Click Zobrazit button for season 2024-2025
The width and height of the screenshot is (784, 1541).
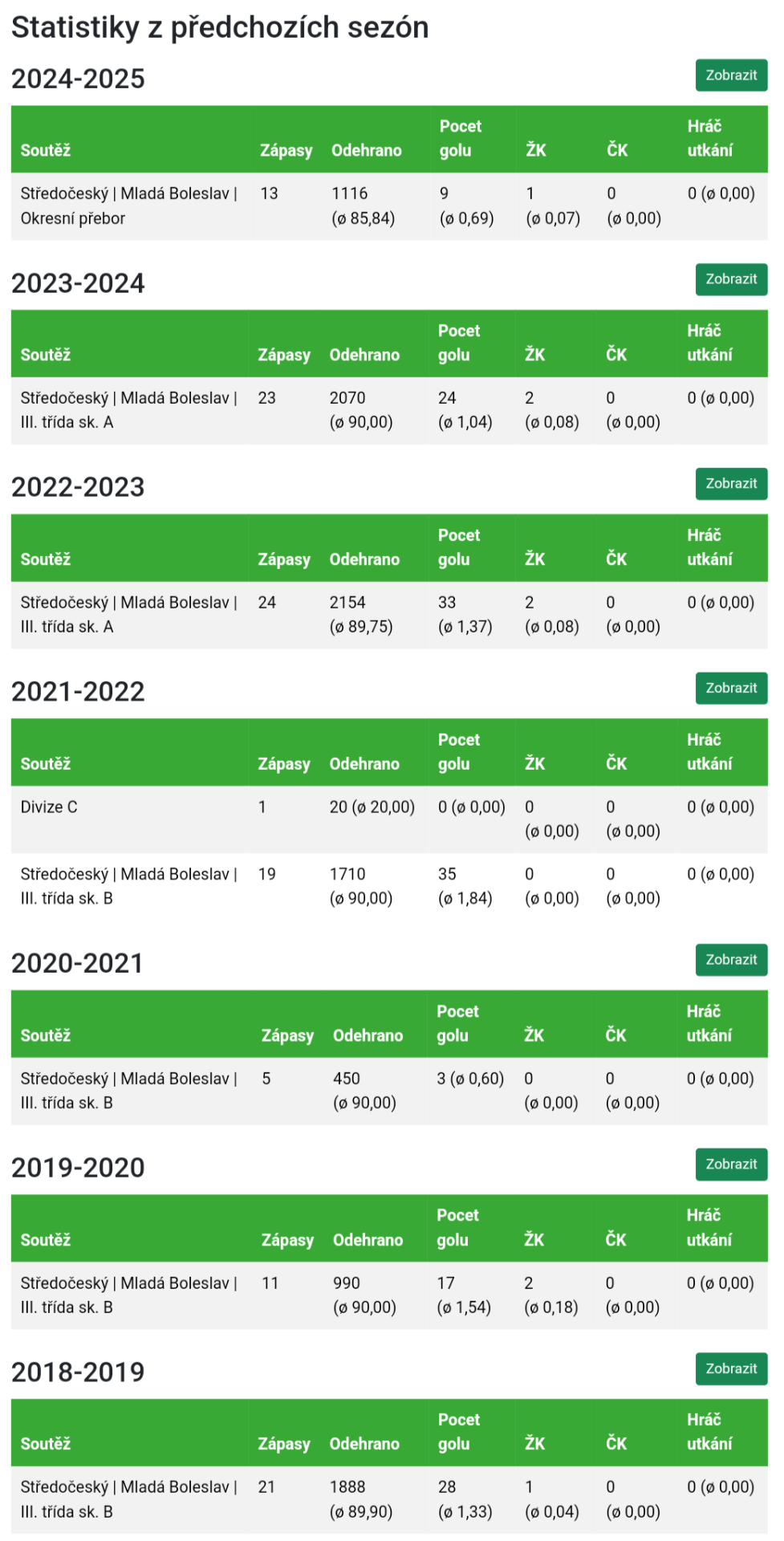pyautogui.click(x=730, y=75)
